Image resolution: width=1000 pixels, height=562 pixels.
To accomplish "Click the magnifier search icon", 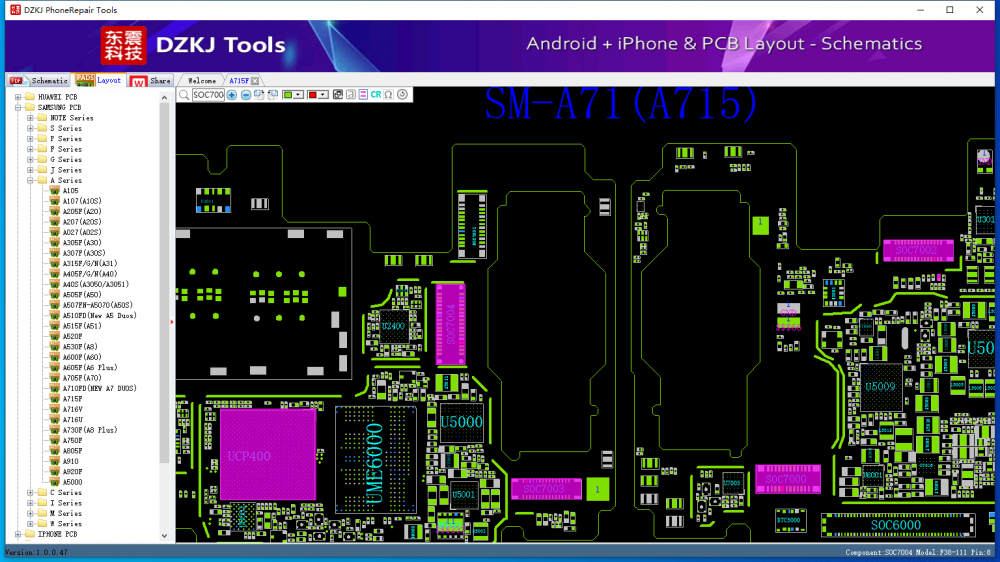I will [184, 95].
